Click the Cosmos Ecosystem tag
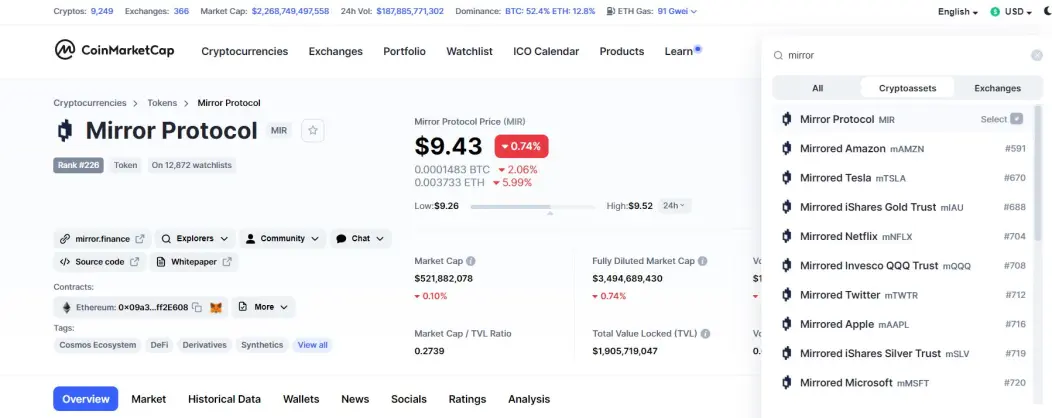Image resolution: width=1052 pixels, height=418 pixels. tap(97, 345)
